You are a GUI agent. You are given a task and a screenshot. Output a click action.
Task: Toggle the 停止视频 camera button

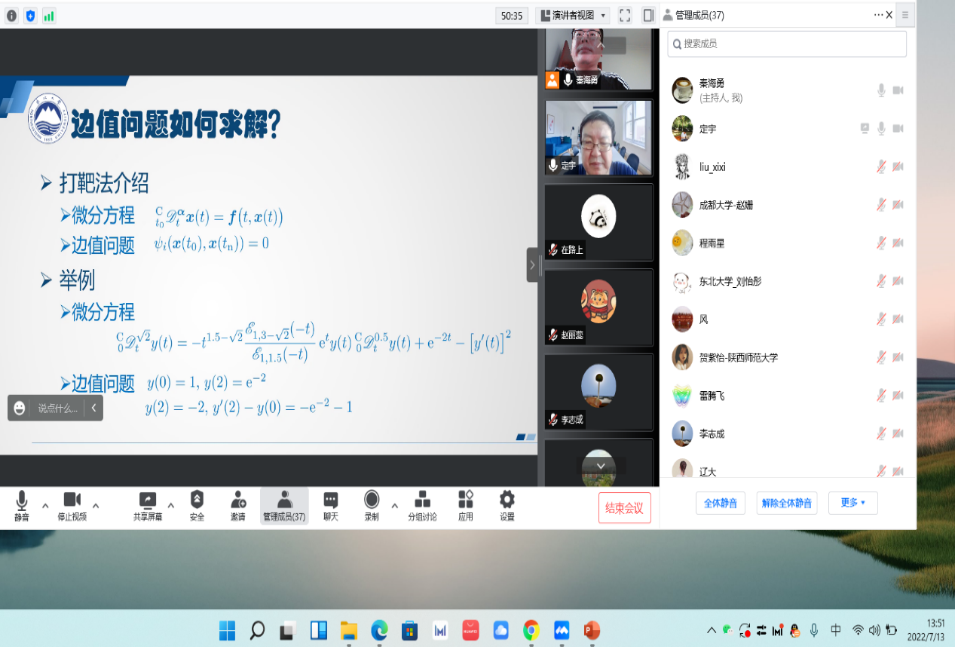pos(72,505)
